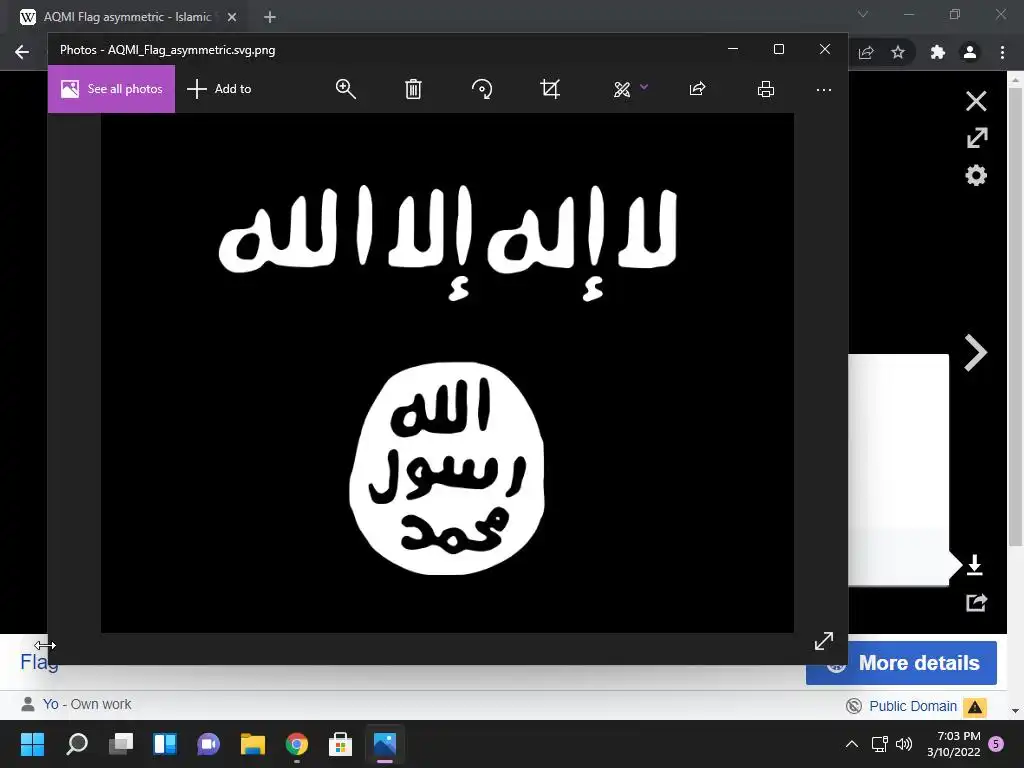Go to next image arrow
Screen dimensions: 1024x768
tap(976, 353)
